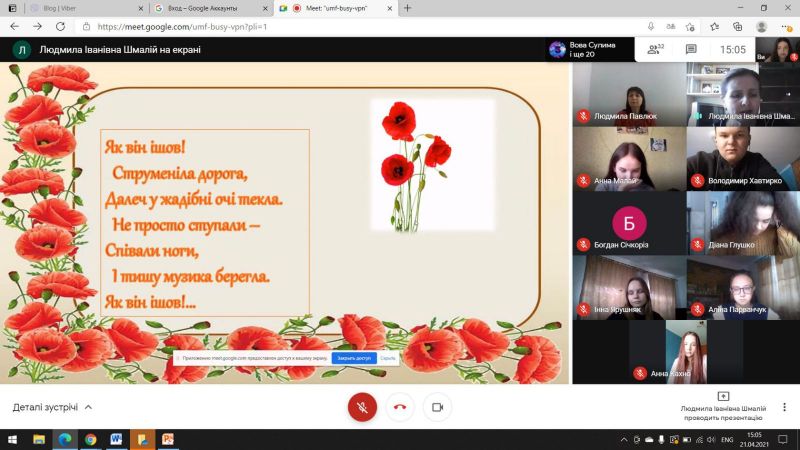Open the Edge profile avatar
The width and height of the screenshot is (800, 450).
coord(762,27)
